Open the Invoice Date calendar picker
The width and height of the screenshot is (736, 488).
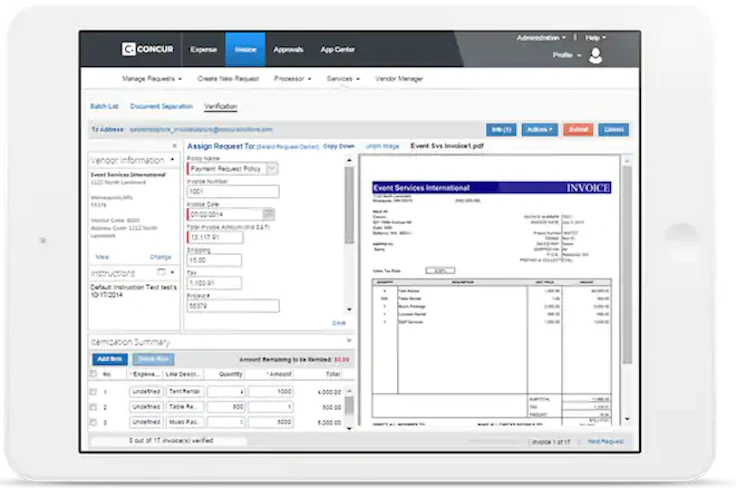(268, 214)
